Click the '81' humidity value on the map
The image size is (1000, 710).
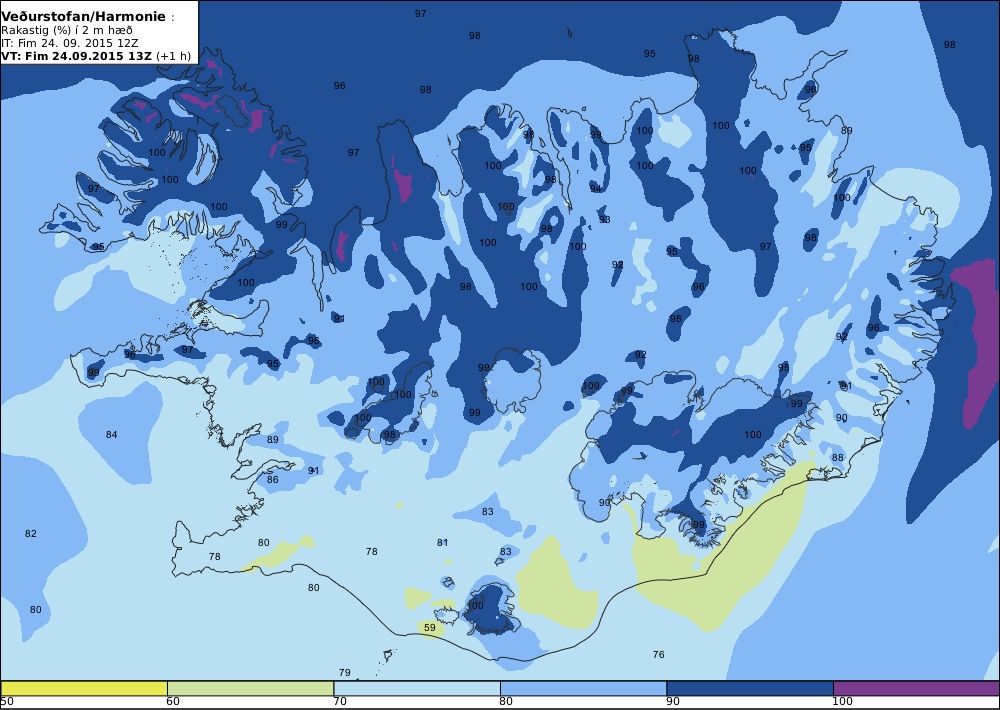pyautogui.click(x=443, y=542)
